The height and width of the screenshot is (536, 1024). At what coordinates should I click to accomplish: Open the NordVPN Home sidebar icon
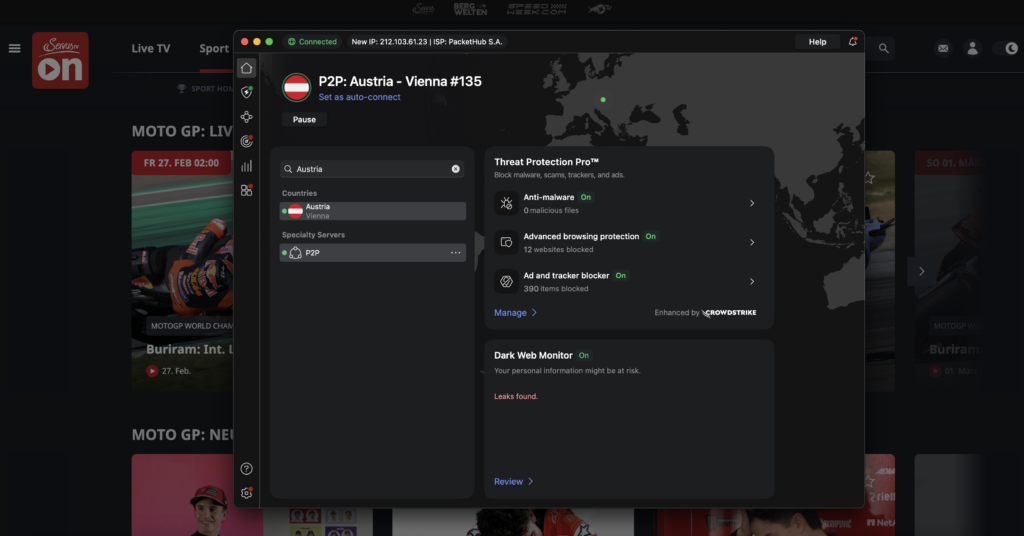(246, 68)
